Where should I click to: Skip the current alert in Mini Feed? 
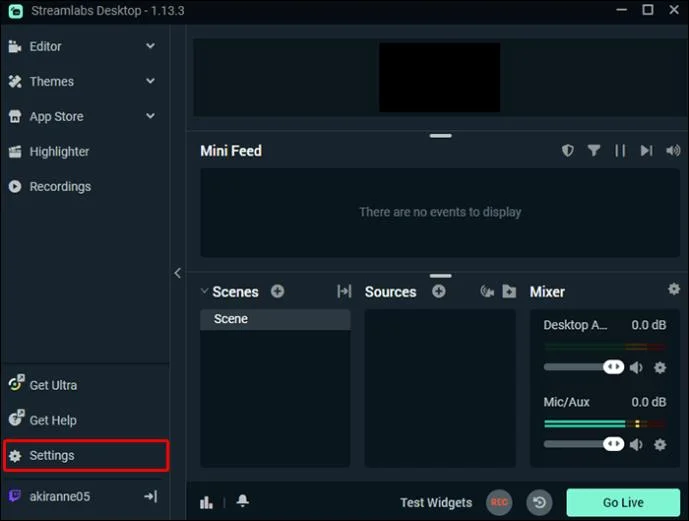pyautogui.click(x=646, y=151)
